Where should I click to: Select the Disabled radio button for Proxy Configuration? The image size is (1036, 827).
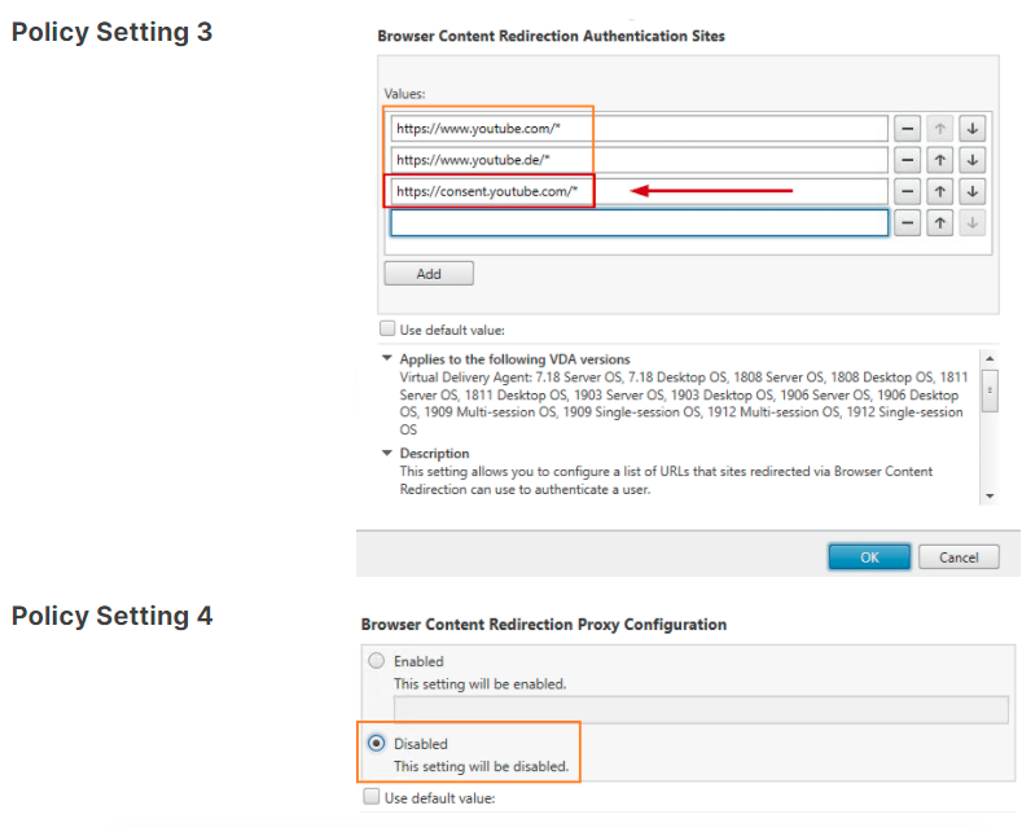coord(377,744)
